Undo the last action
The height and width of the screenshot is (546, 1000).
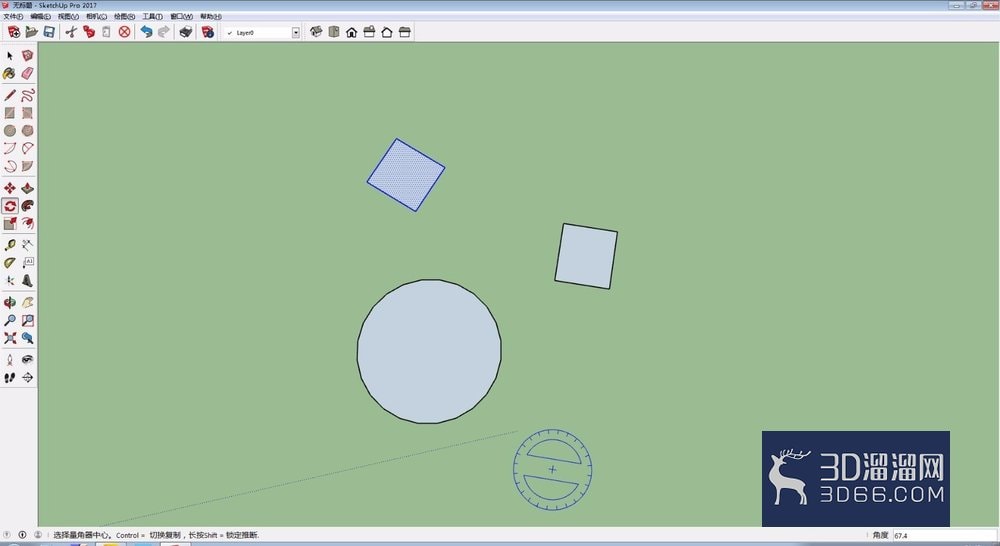click(146, 32)
